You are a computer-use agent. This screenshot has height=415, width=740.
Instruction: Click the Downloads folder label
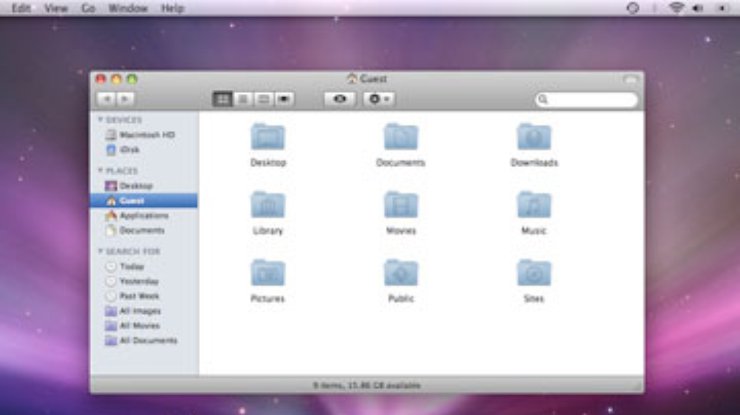pos(534,162)
